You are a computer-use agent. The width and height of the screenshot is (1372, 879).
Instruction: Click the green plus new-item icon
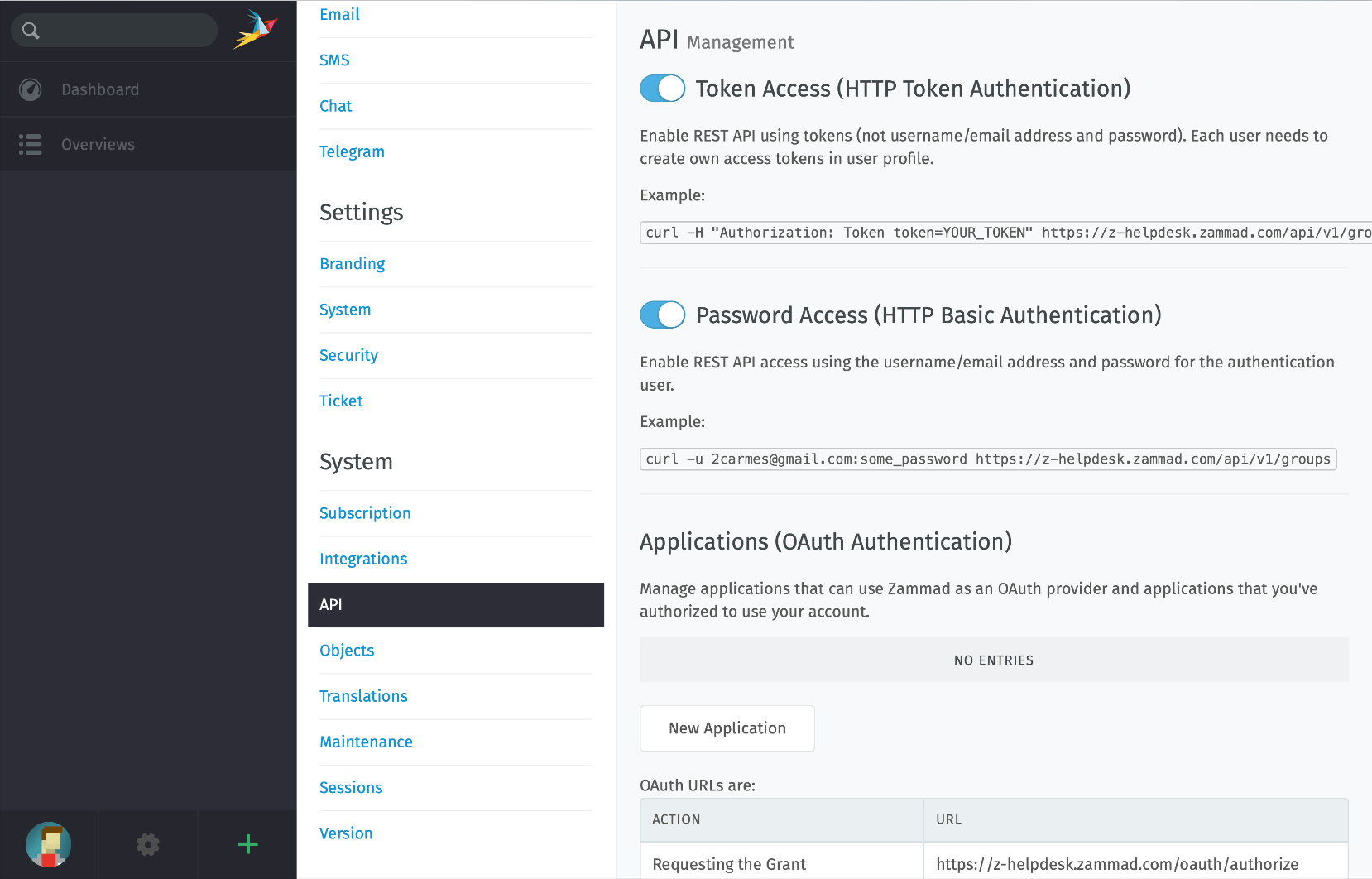pyautogui.click(x=247, y=844)
